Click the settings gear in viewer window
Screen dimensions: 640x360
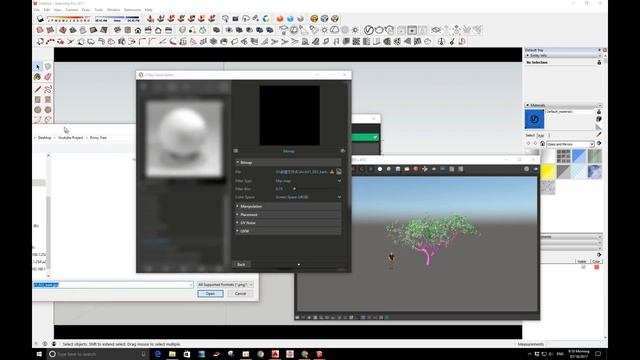[x=527, y=169]
